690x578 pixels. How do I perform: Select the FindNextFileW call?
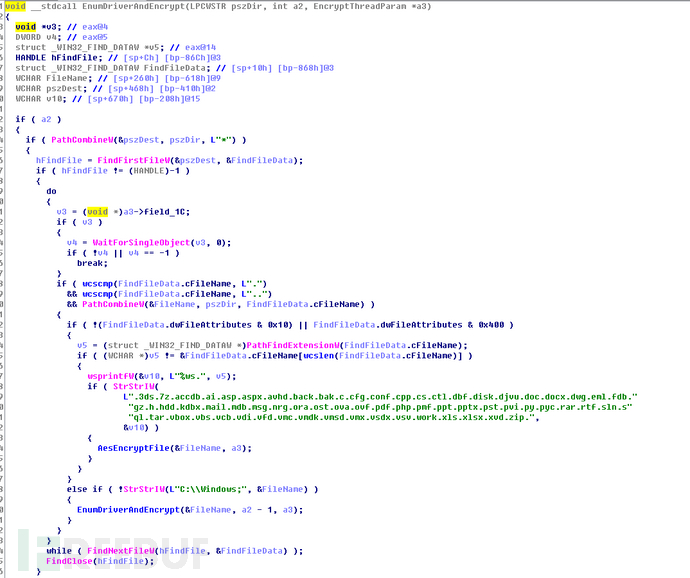pyautogui.click(x=121, y=551)
